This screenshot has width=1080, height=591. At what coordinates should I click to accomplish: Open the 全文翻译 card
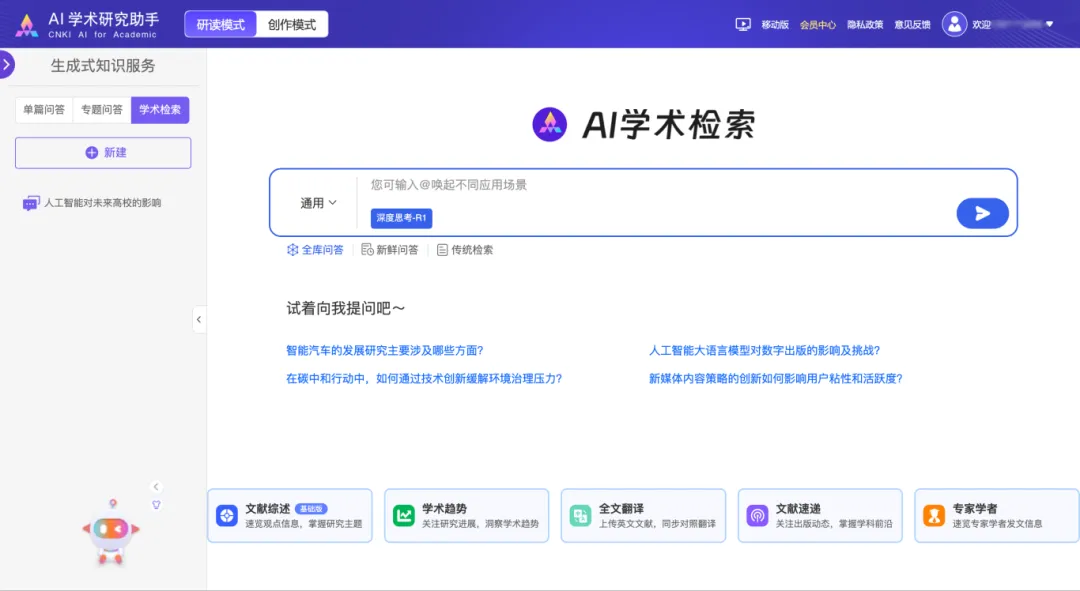click(x=643, y=516)
